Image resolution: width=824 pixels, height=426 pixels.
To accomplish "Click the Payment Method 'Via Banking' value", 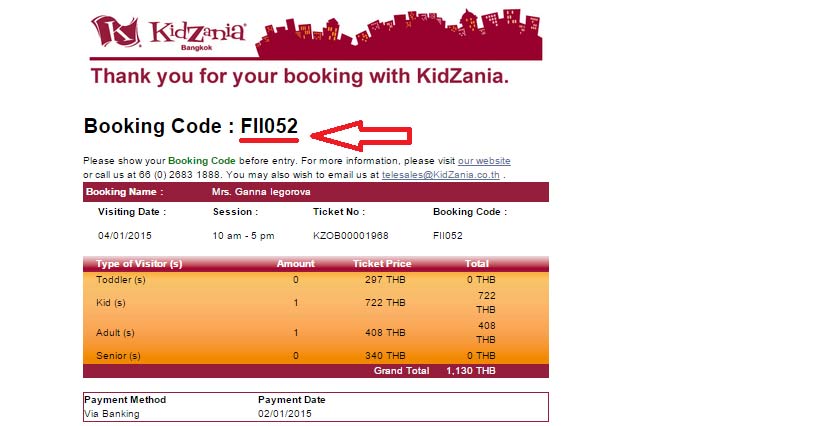I will click(x=112, y=414).
